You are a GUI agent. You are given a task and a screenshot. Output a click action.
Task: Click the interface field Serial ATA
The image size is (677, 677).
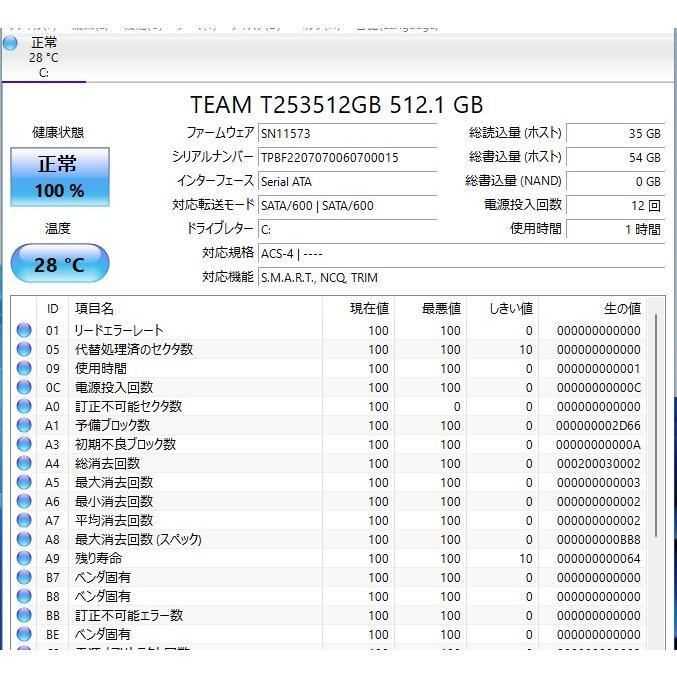[x=348, y=182]
